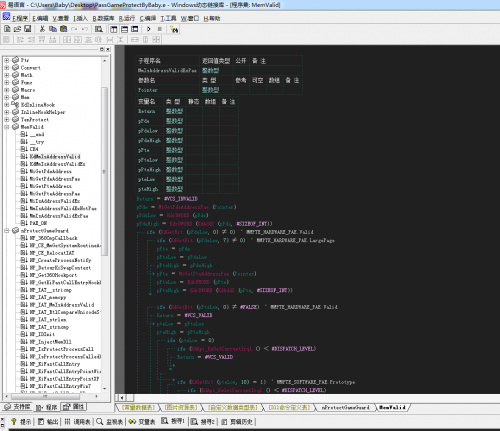The height and width of the screenshot is (431, 500).
Task: Open the 剪辑历史 bottom panel tab
Action: [x=237, y=422]
